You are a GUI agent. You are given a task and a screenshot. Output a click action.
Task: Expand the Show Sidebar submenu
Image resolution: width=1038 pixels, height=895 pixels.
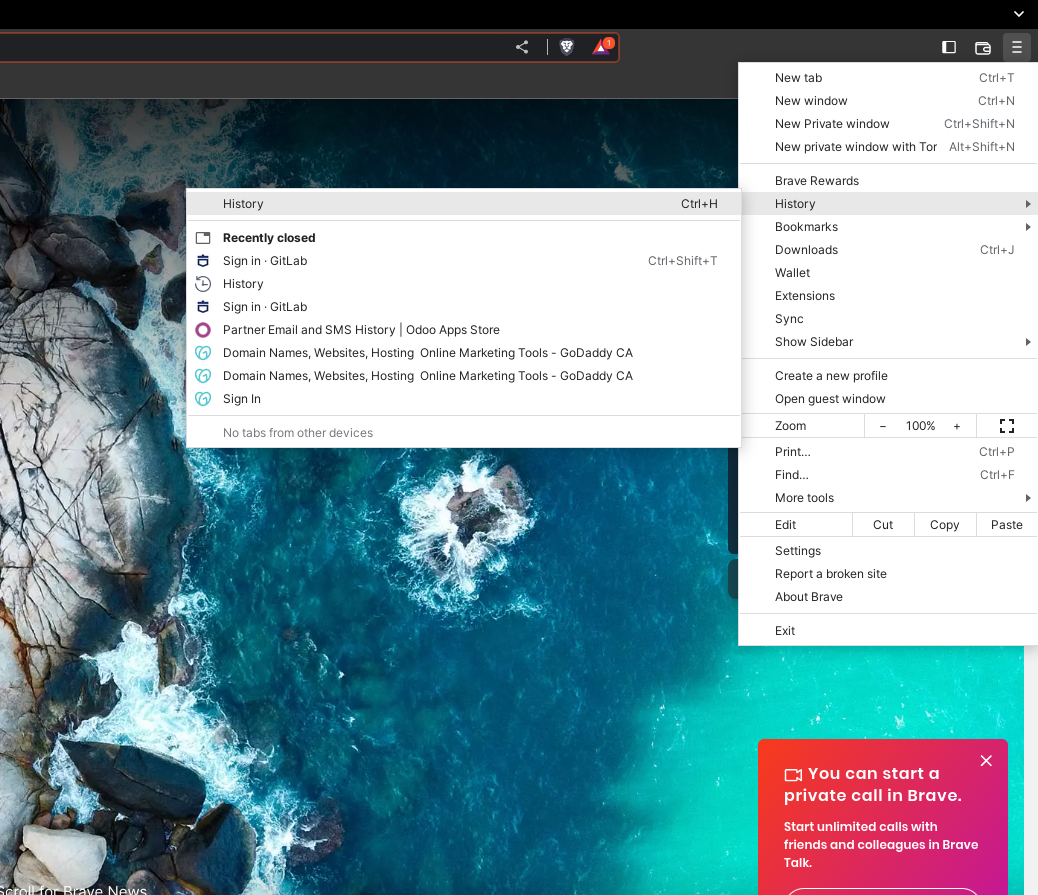click(x=888, y=342)
